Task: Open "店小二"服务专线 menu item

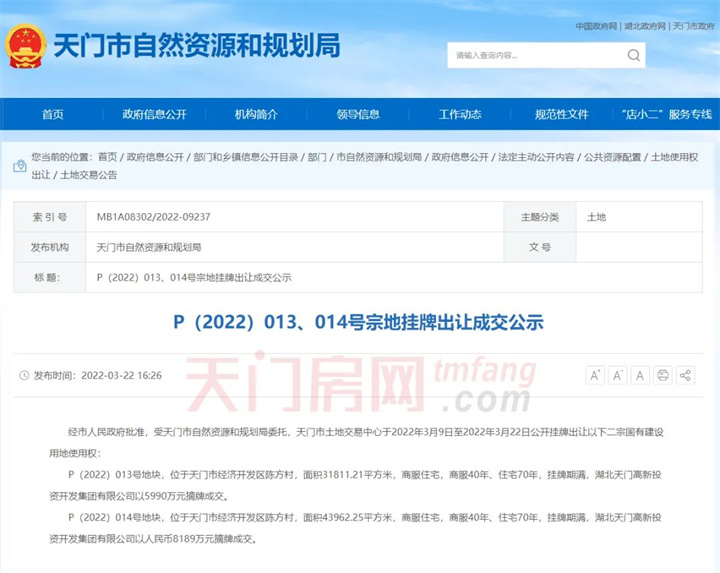Action: pos(666,114)
